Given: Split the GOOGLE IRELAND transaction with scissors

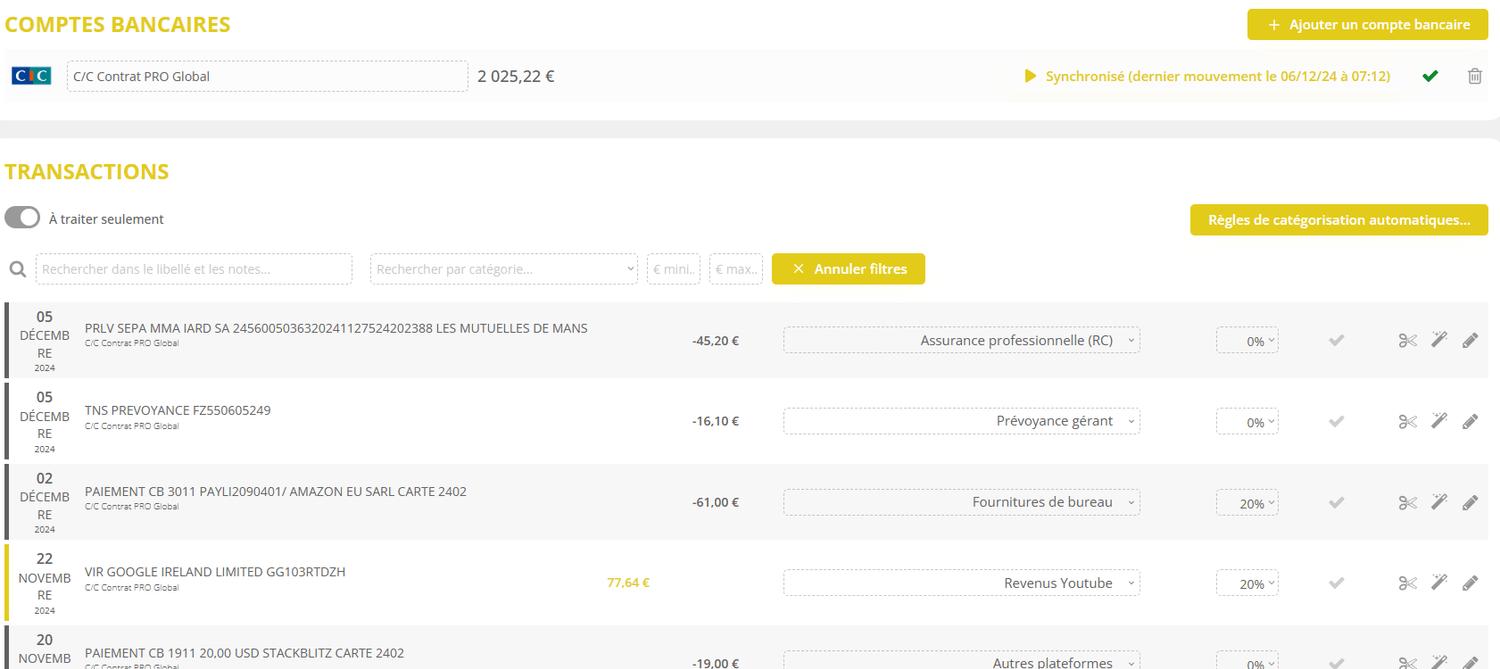Looking at the screenshot, I should [1408, 583].
